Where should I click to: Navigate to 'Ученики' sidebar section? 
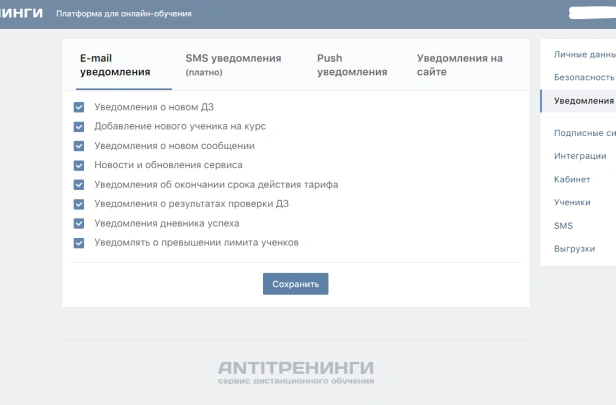(x=572, y=202)
